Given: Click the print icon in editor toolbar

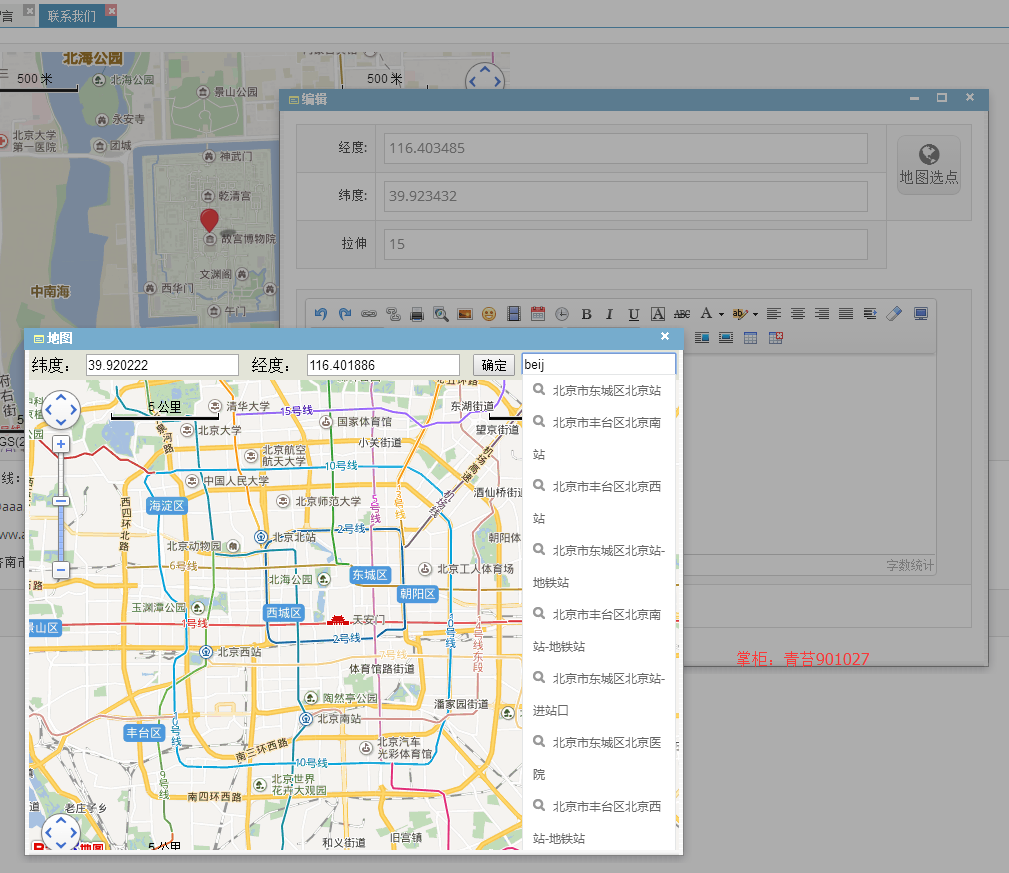Looking at the screenshot, I should (417, 314).
